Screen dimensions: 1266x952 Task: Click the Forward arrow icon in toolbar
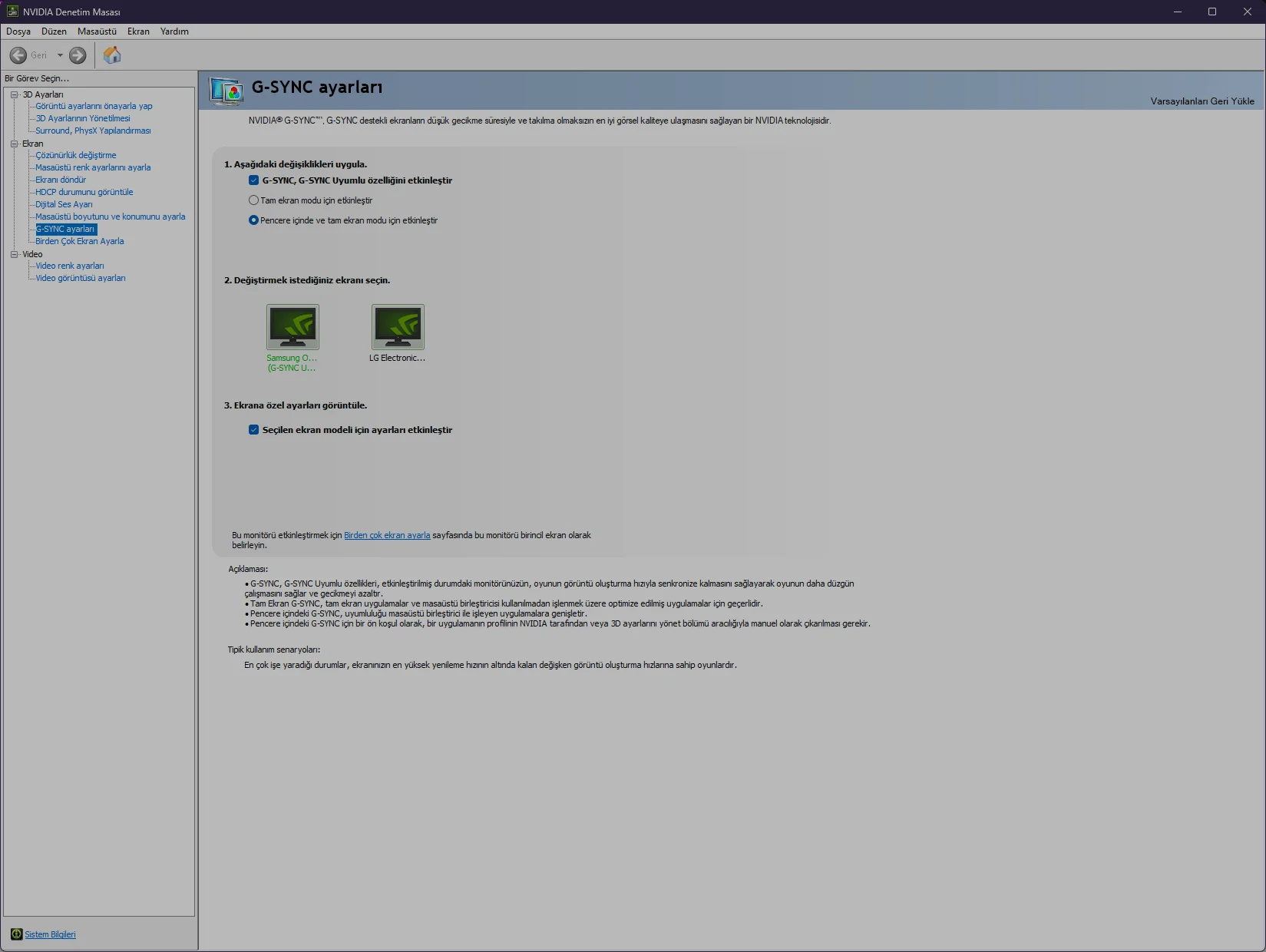click(x=78, y=55)
